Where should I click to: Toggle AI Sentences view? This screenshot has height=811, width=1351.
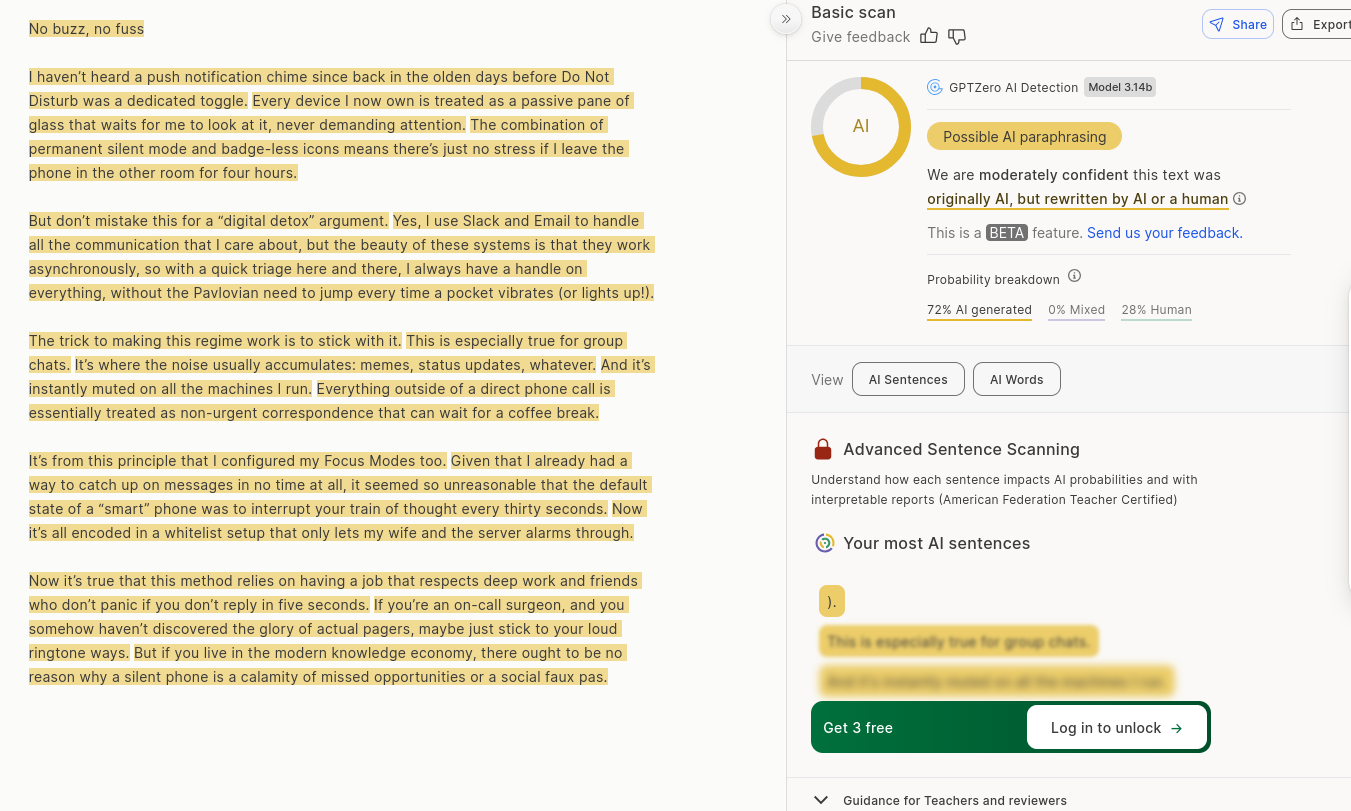tap(908, 380)
